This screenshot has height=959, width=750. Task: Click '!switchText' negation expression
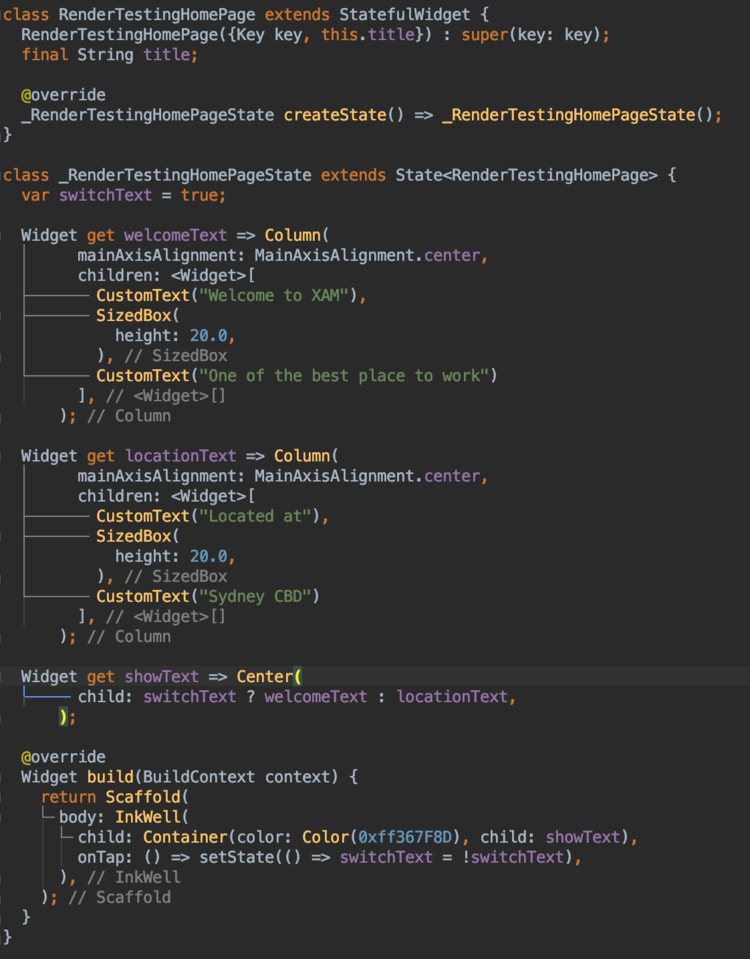pyautogui.click(x=513, y=857)
